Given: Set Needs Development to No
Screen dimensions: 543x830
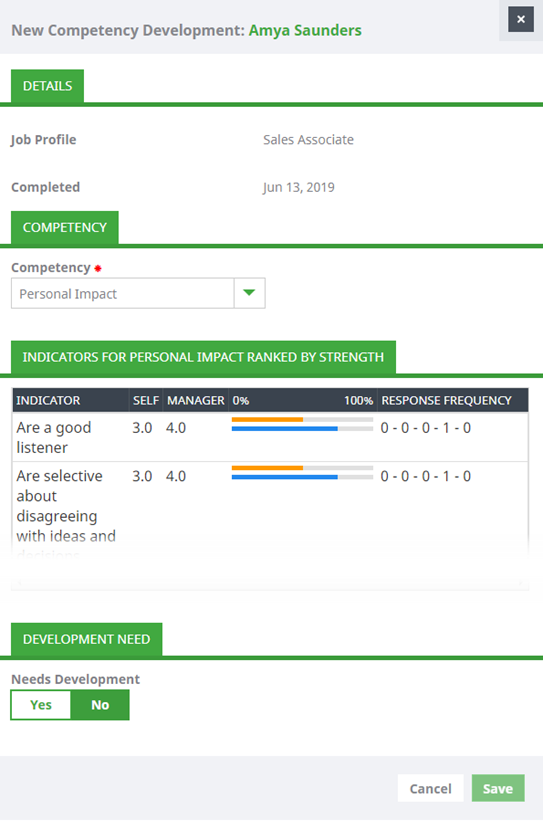Looking at the screenshot, I should pos(100,705).
